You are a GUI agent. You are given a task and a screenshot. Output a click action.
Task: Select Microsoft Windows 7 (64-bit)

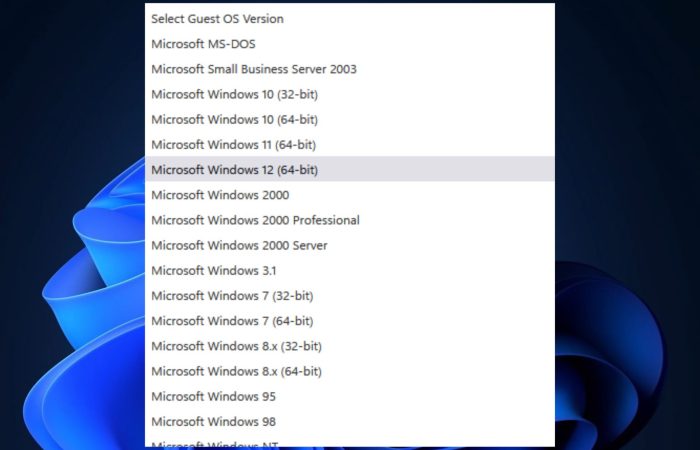tap(350, 321)
